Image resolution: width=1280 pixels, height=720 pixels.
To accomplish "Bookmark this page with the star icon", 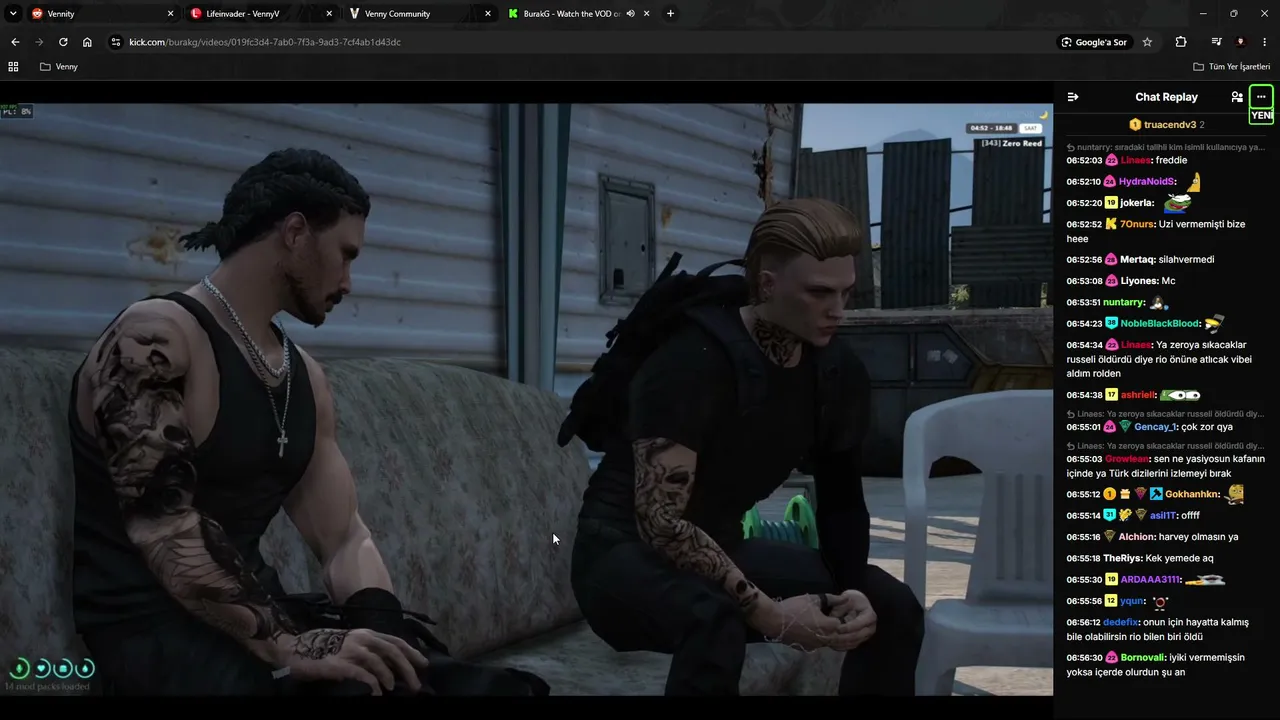I will pos(1147,42).
